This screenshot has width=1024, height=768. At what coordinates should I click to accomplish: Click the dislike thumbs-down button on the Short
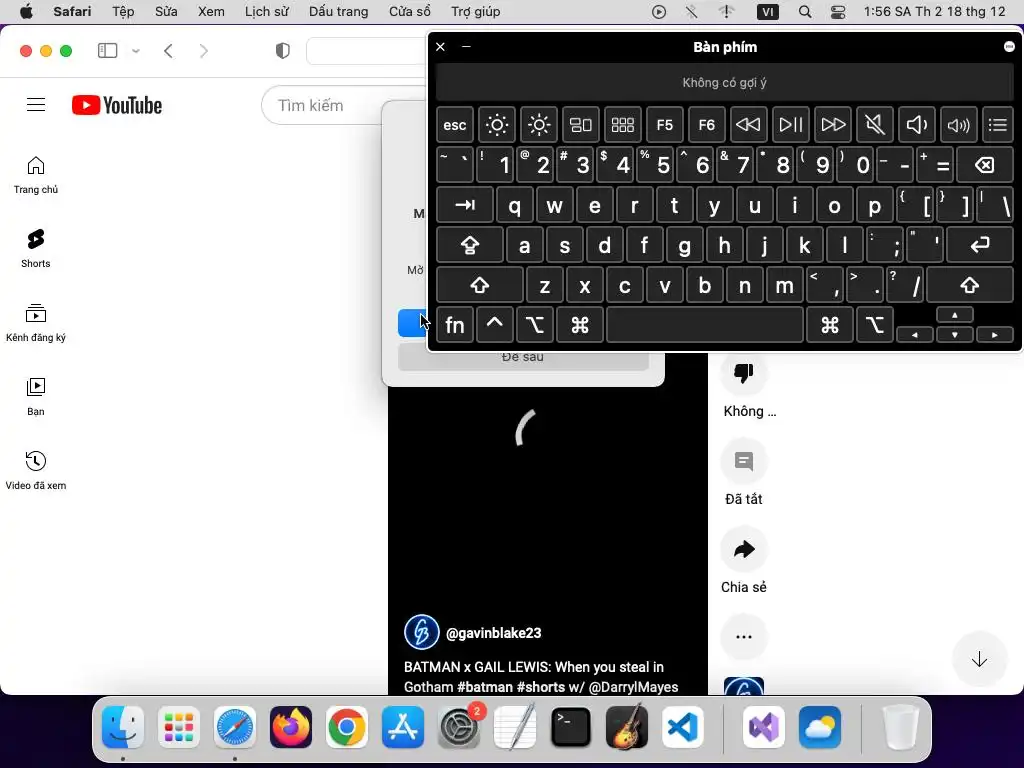coord(744,373)
